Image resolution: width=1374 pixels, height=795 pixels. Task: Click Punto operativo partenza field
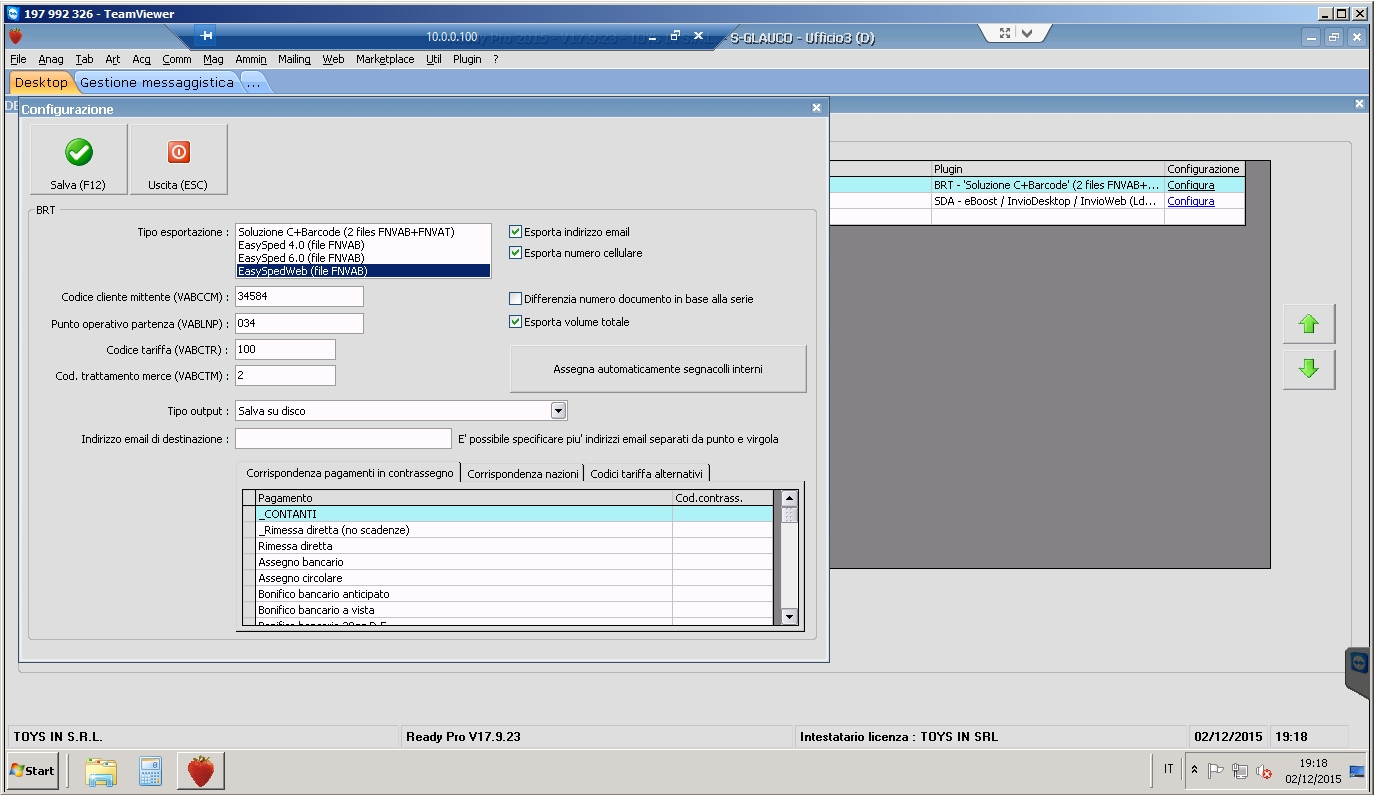[299, 323]
